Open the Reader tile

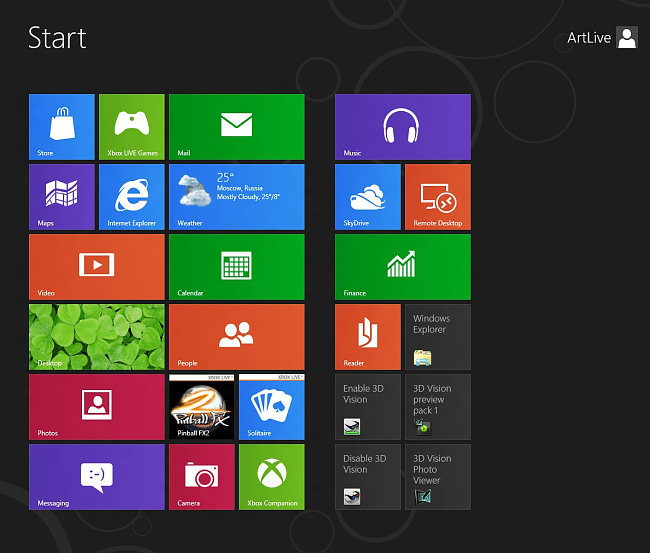(x=368, y=337)
